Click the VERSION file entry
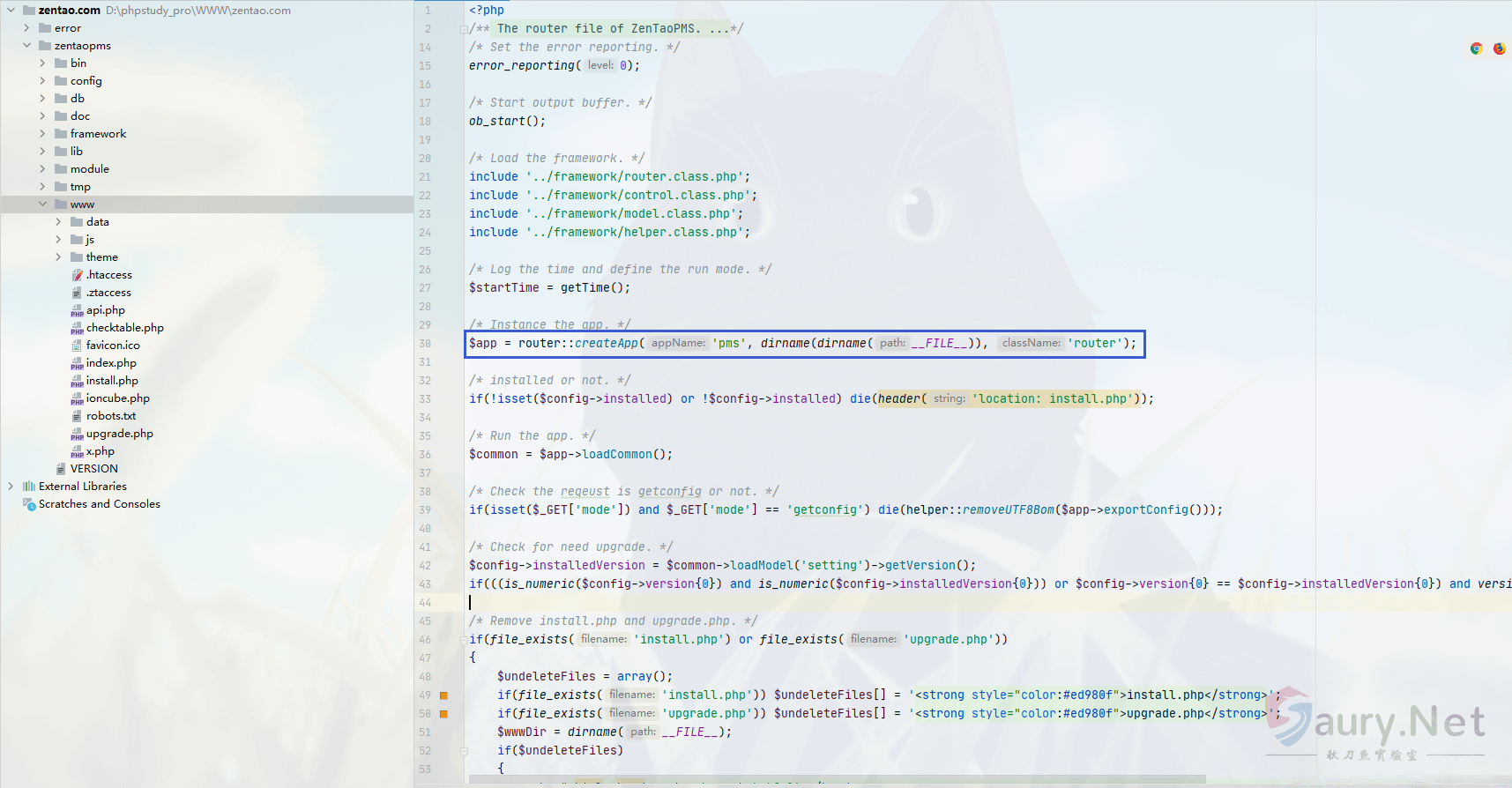Image resolution: width=1512 pixels, height=788 pixels. 93,469
